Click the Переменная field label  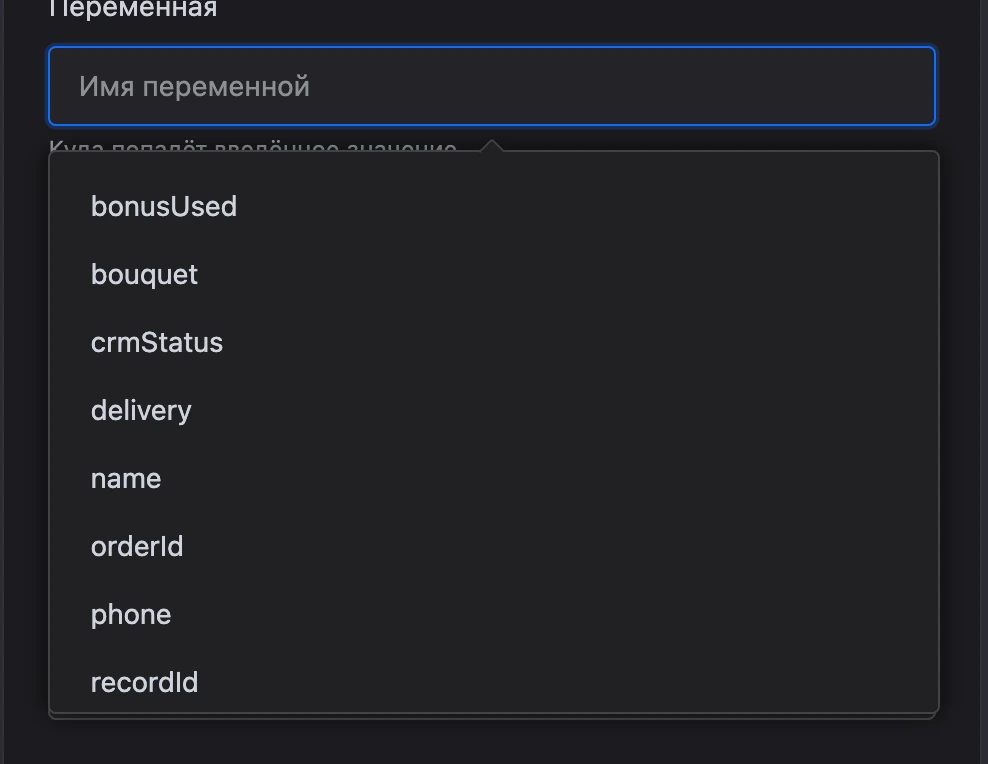pos(133,9)
